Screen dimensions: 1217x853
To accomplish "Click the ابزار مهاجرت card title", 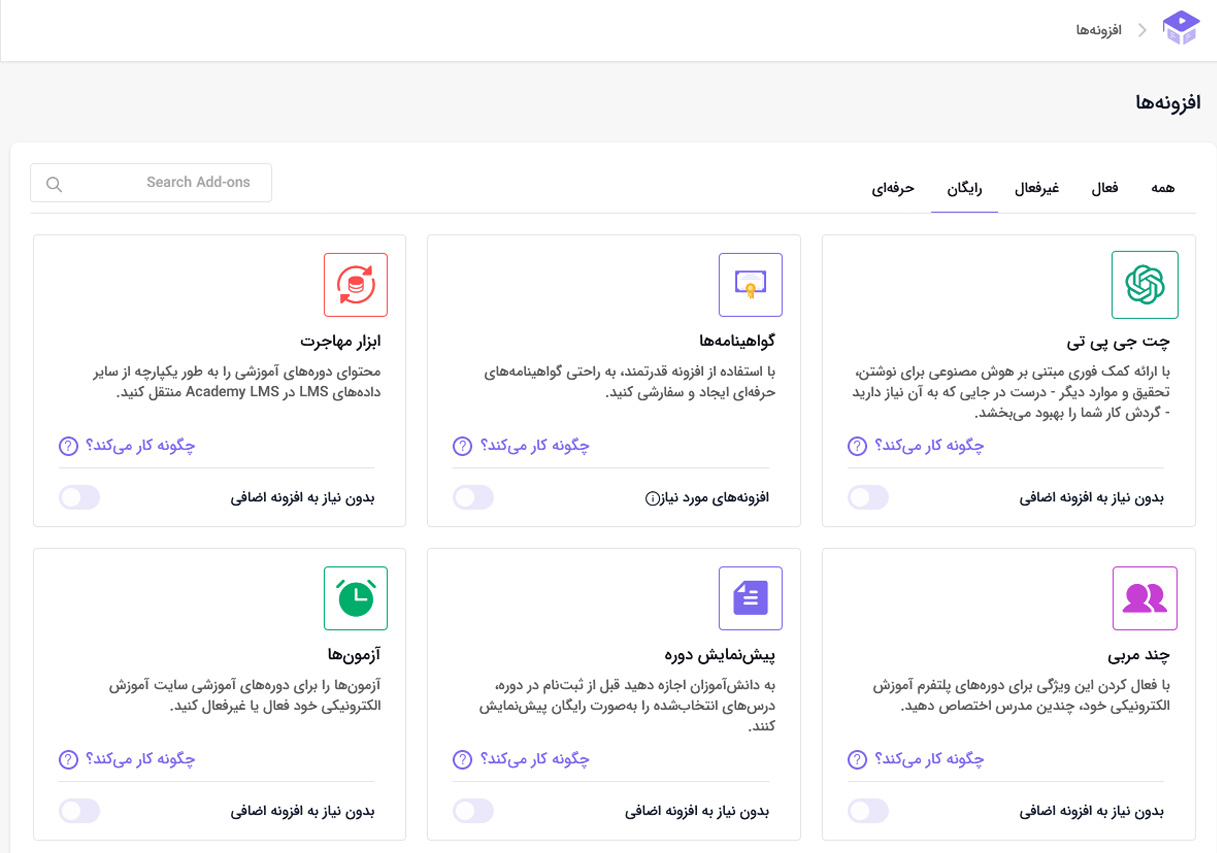I will coord(341,341).
